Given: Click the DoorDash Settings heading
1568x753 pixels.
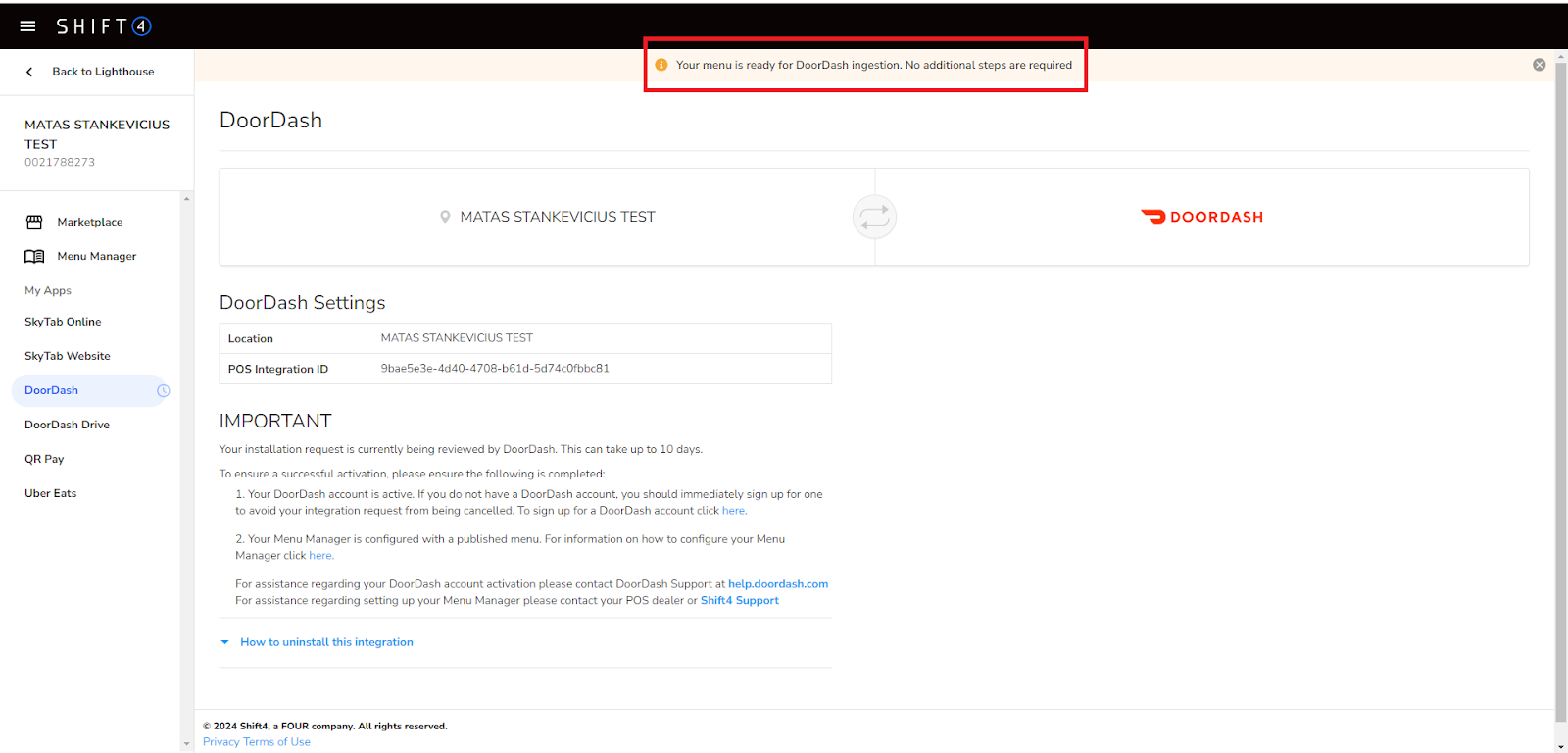Looking at the screenshot, I should click(303, 303).
